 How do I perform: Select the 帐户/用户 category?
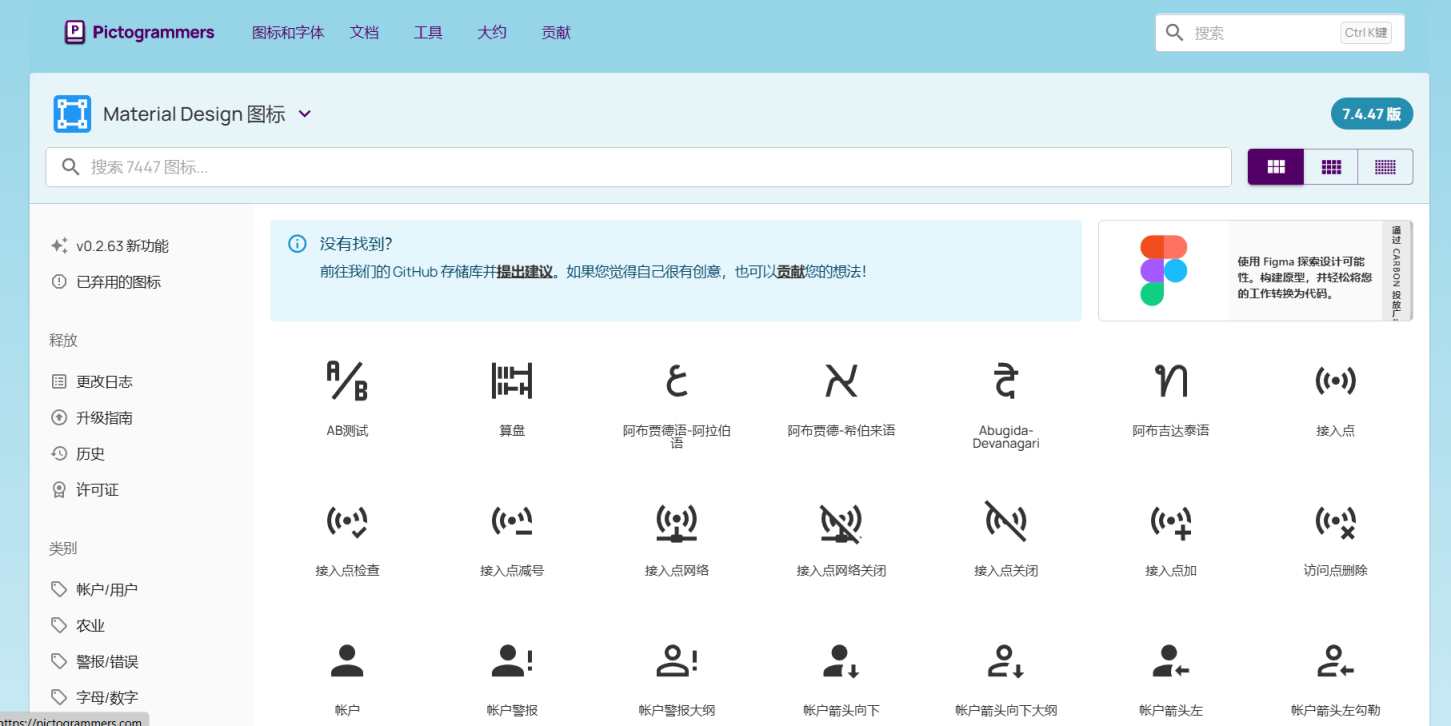coord(106,590)
